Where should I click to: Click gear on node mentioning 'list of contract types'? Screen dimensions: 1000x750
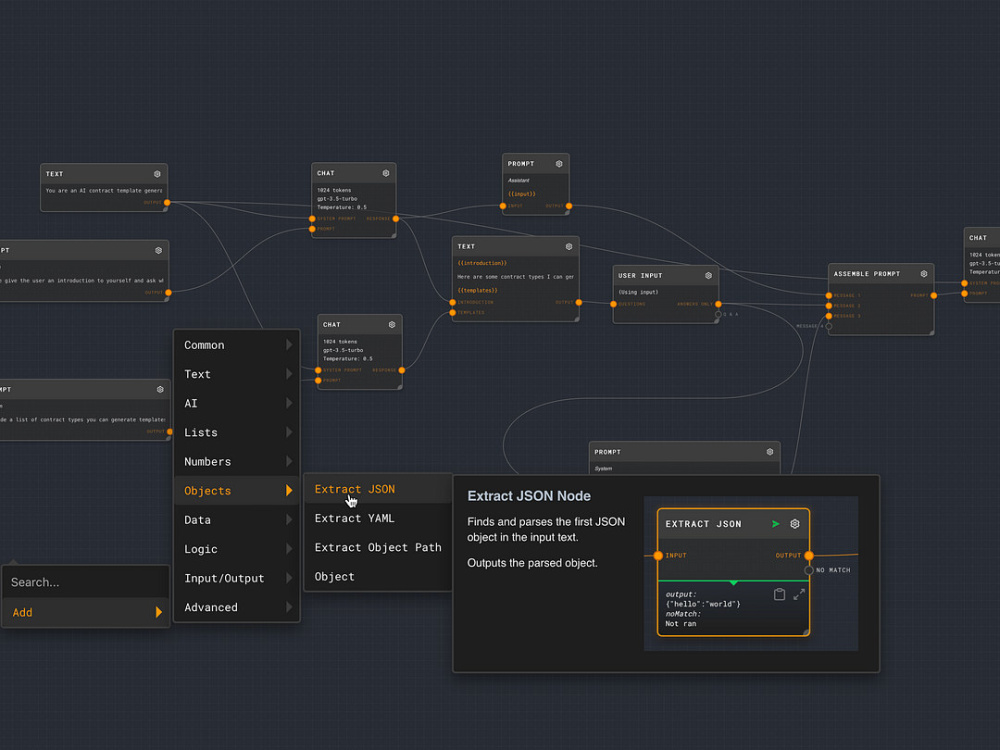coord(160,390)
